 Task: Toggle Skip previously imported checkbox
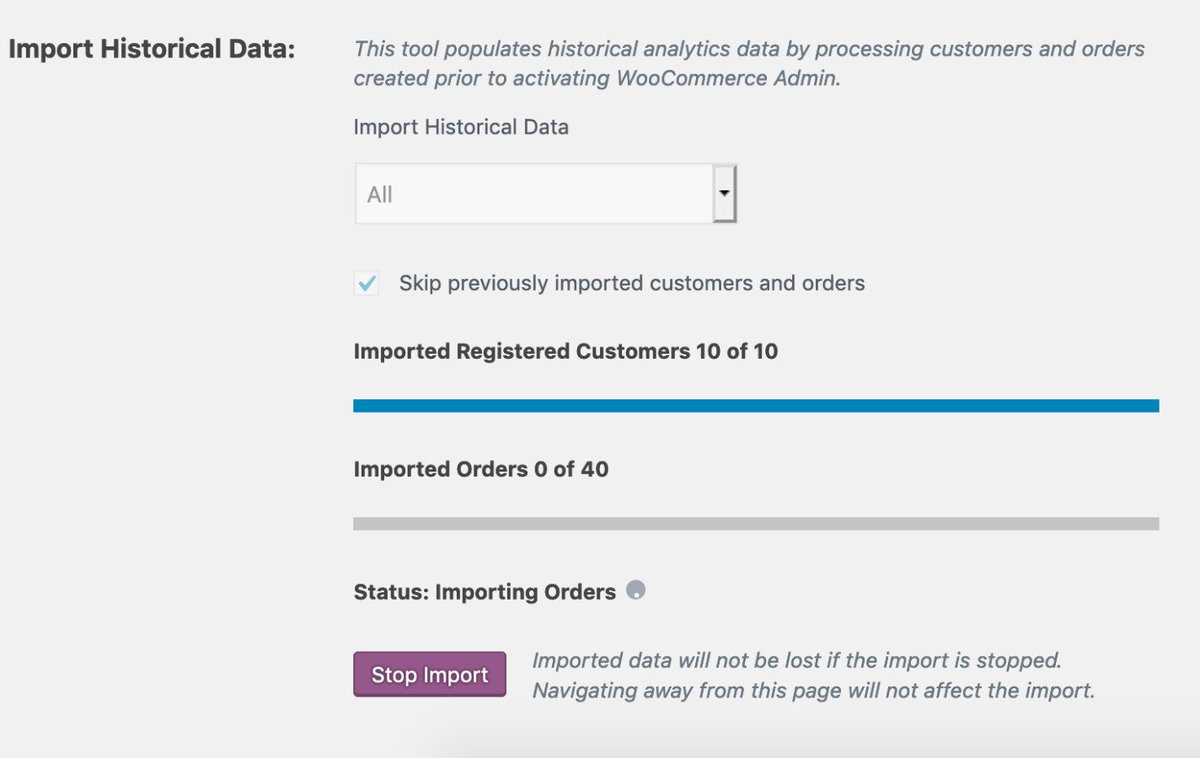click(367, 283)
